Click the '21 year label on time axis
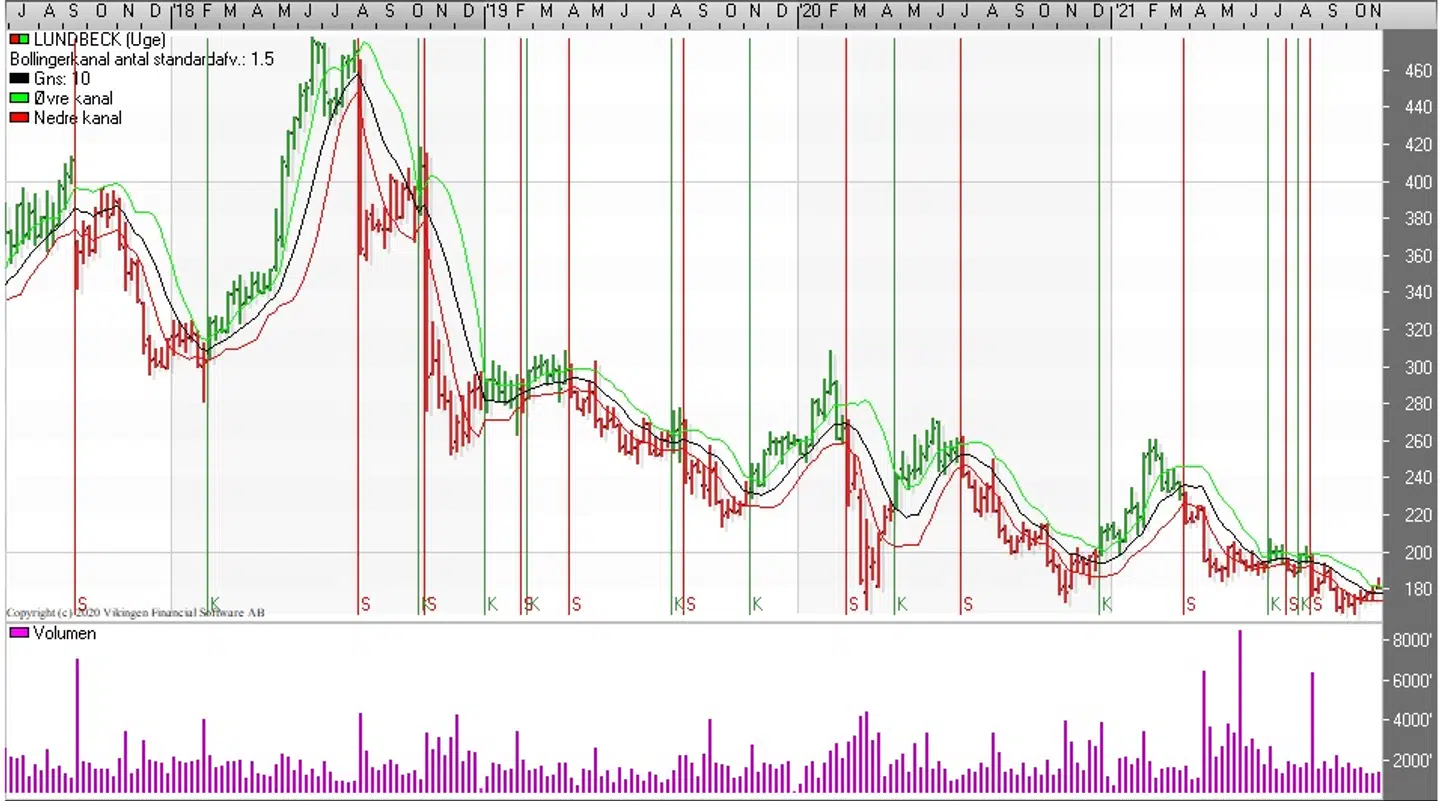1440x801 pixels. (x=1125, y=10)
